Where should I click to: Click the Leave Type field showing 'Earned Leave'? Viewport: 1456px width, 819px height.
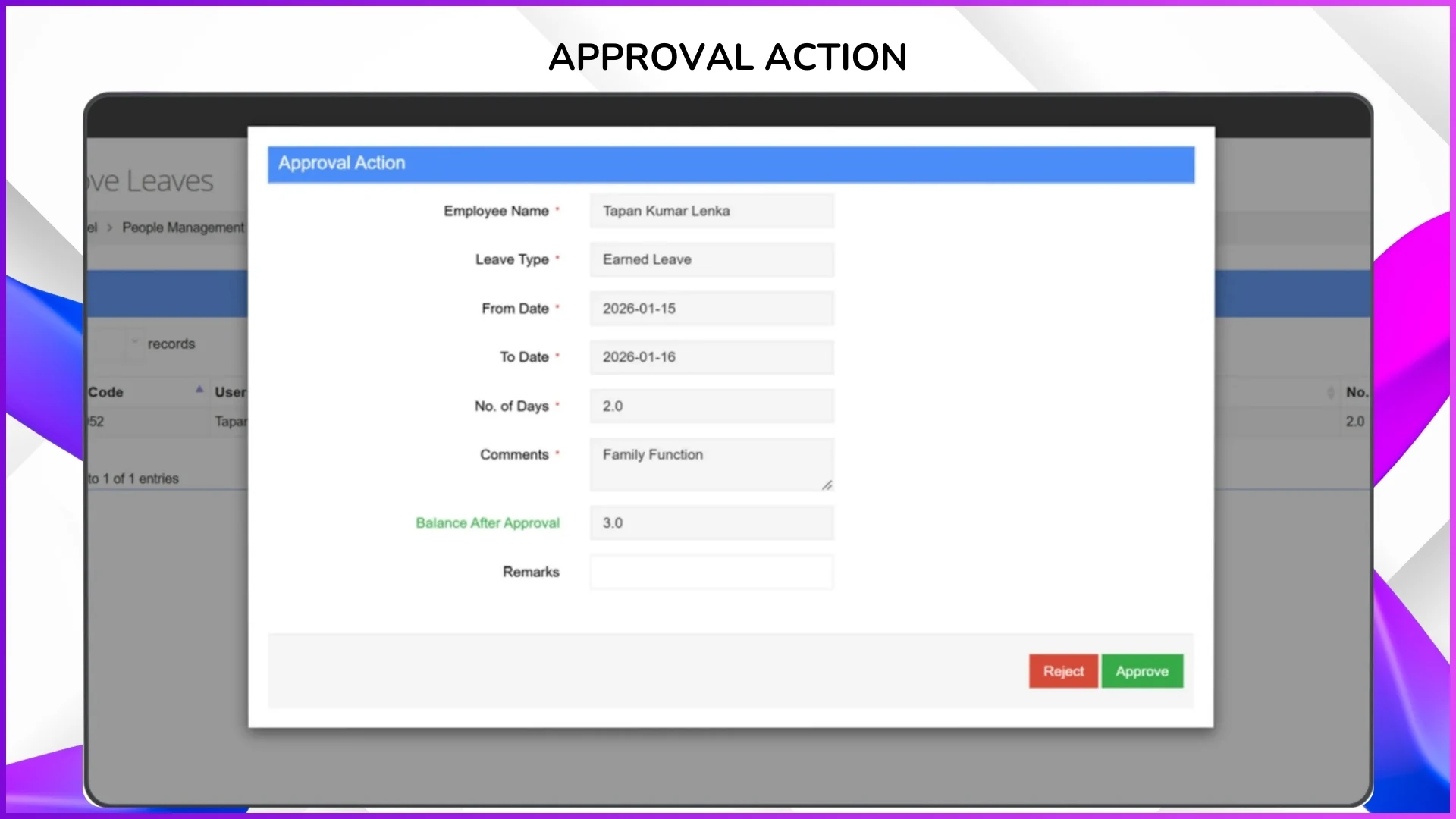tap(711, 259)
